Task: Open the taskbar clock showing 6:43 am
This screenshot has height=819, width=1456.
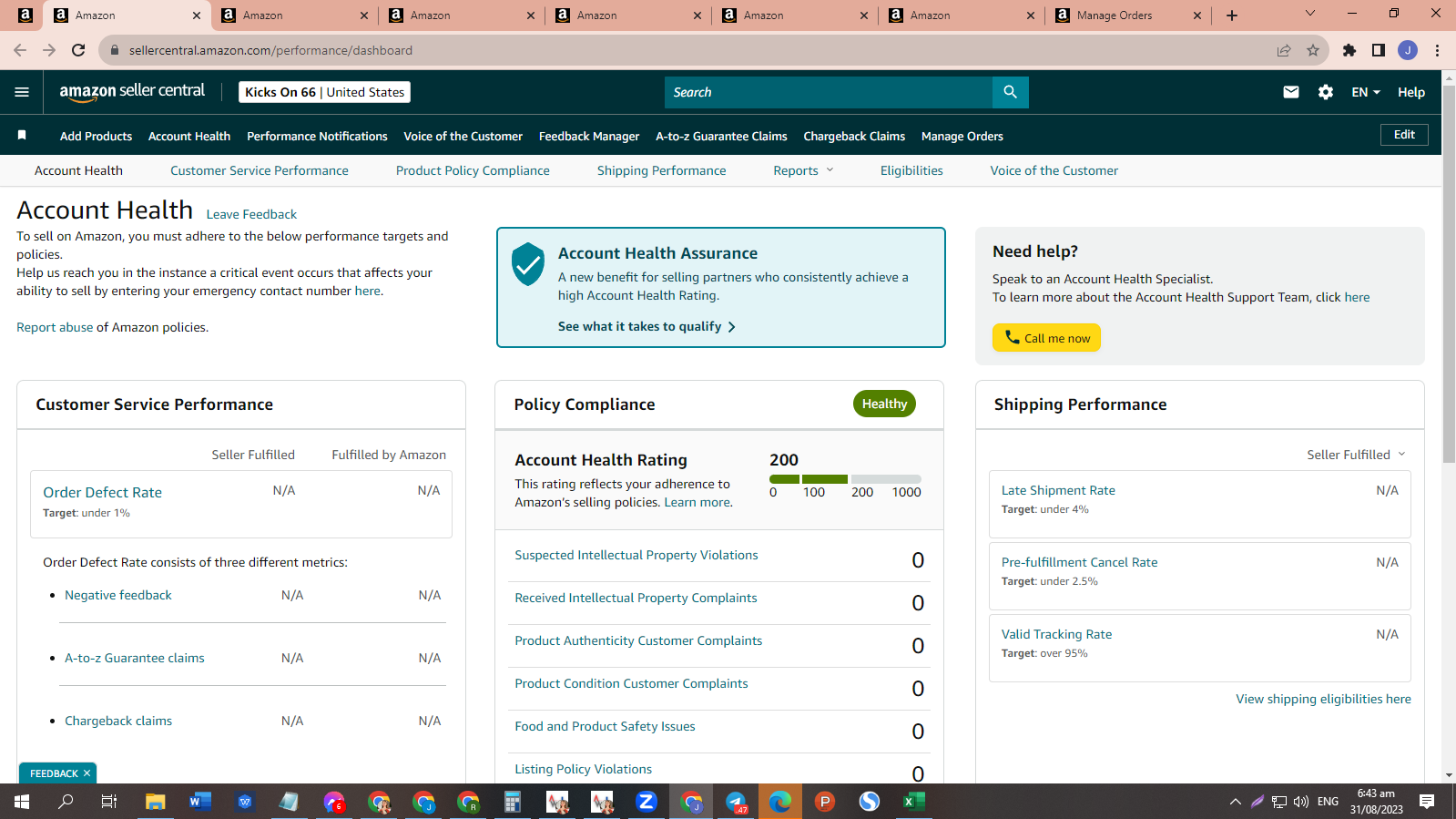Action: click(1376, 802)
